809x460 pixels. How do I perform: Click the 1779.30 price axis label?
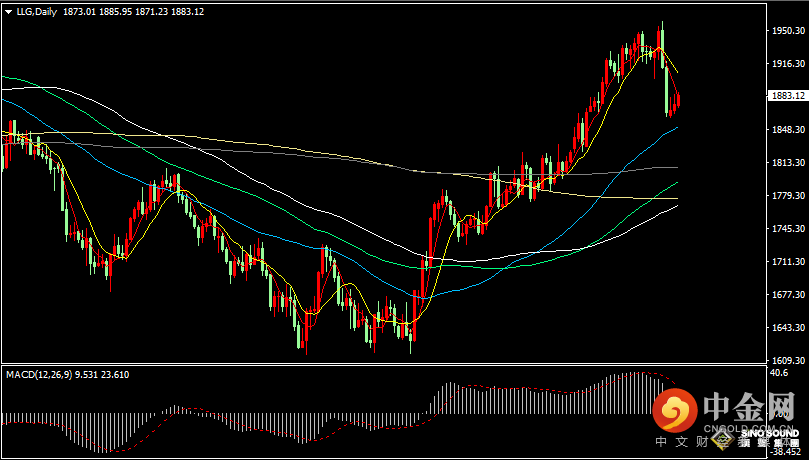(x=789, y=196)
